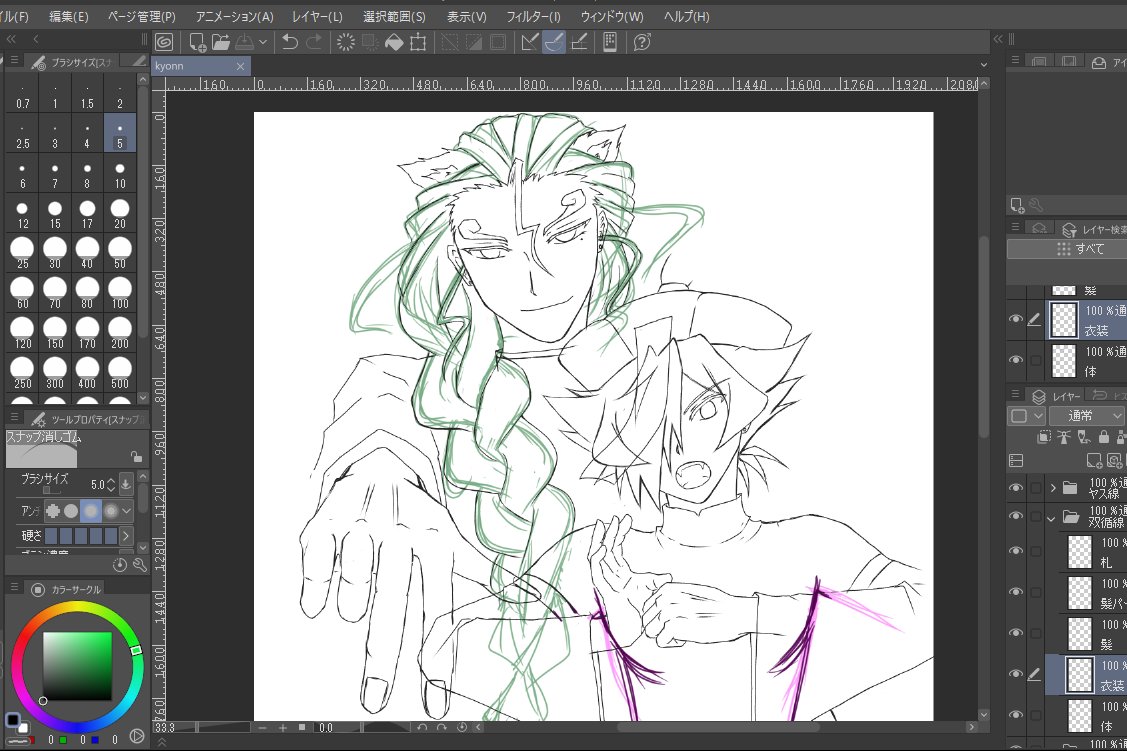Viewport: 1127px width, 751px height.
Task: Click the New raster layer icon
Action: click(x=1093, y=460)
